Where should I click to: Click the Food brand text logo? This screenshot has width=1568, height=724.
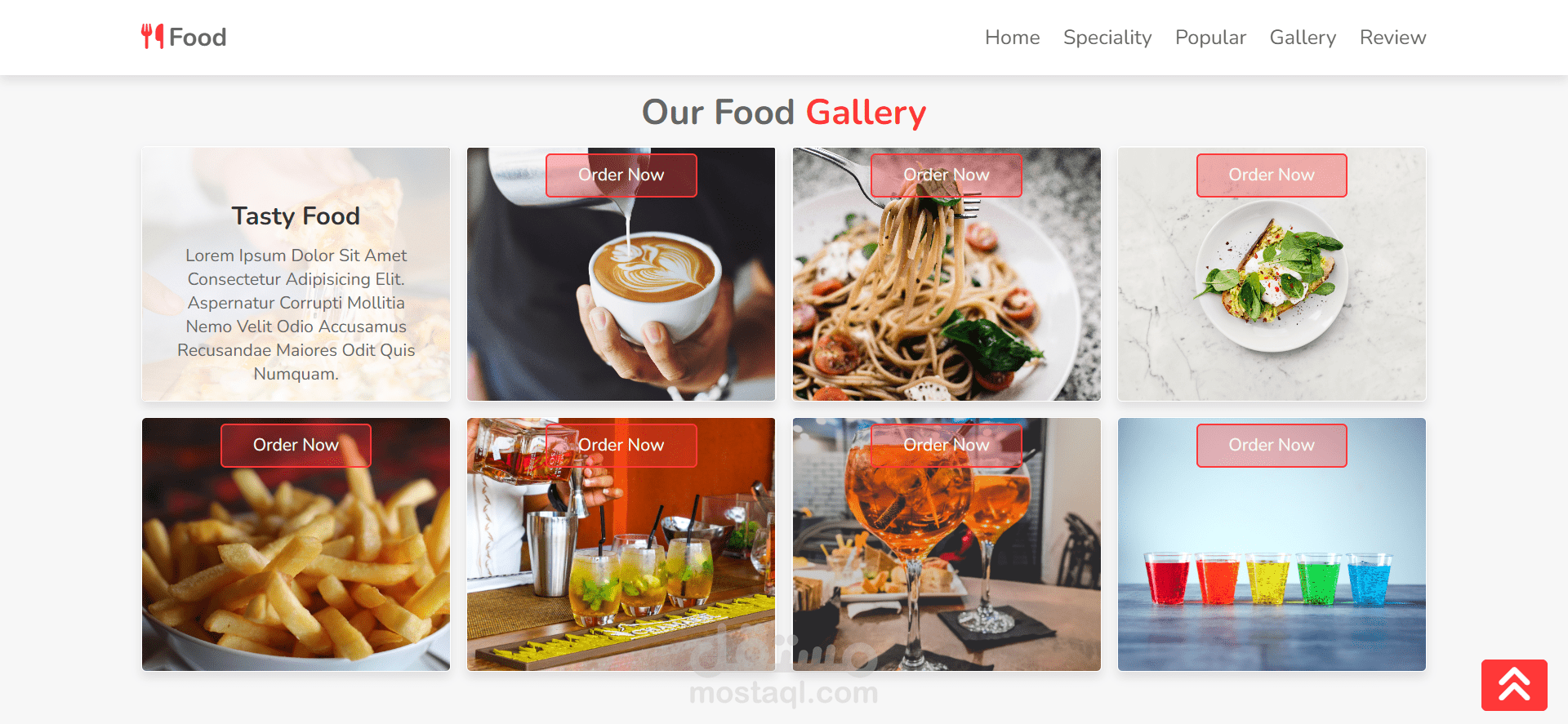pyautogui.click(x=198, y=37)
